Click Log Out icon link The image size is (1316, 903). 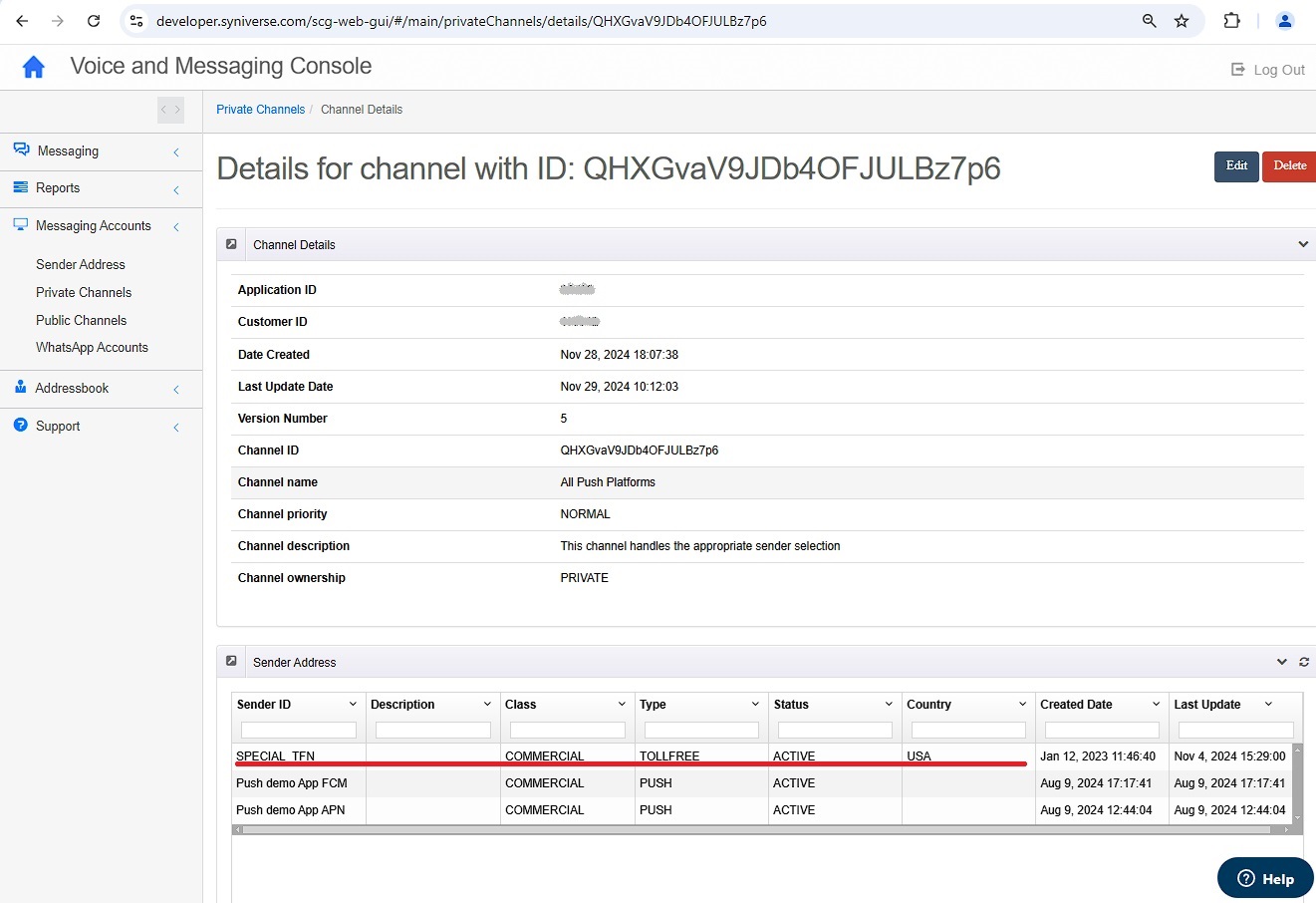coord(1238,70)
